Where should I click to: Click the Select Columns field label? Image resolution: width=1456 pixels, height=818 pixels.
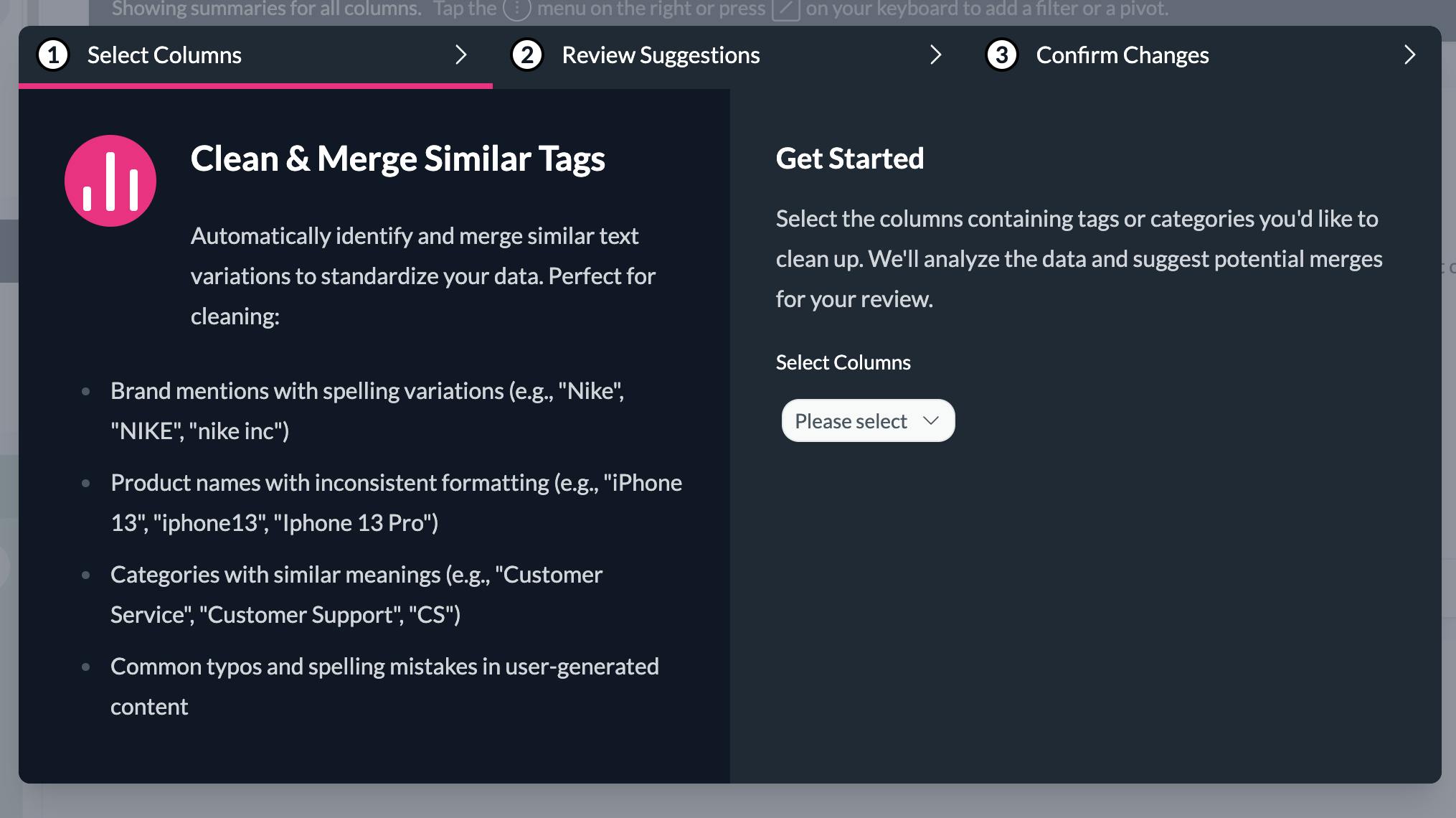[843, 362]
